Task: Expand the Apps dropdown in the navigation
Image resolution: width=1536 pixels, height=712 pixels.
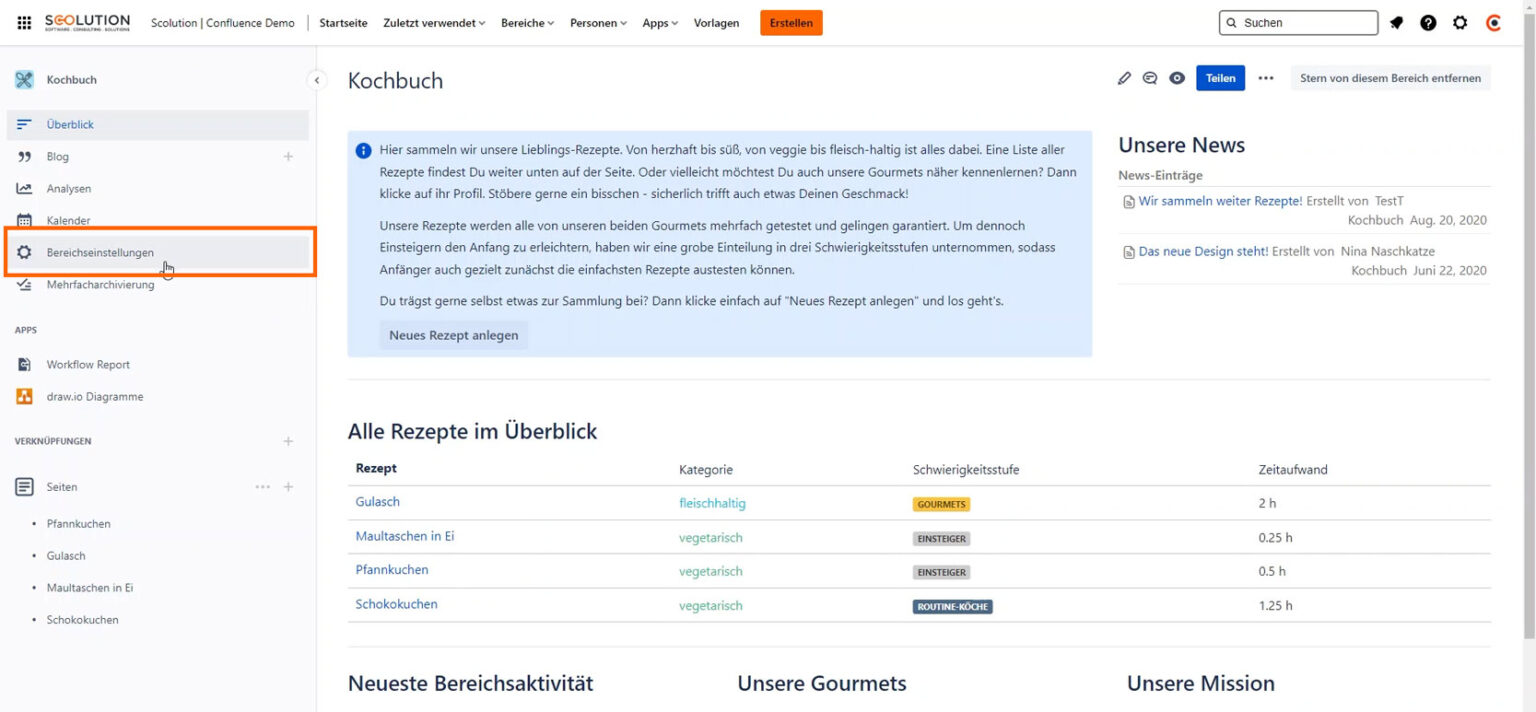Action: click(660, 23)
